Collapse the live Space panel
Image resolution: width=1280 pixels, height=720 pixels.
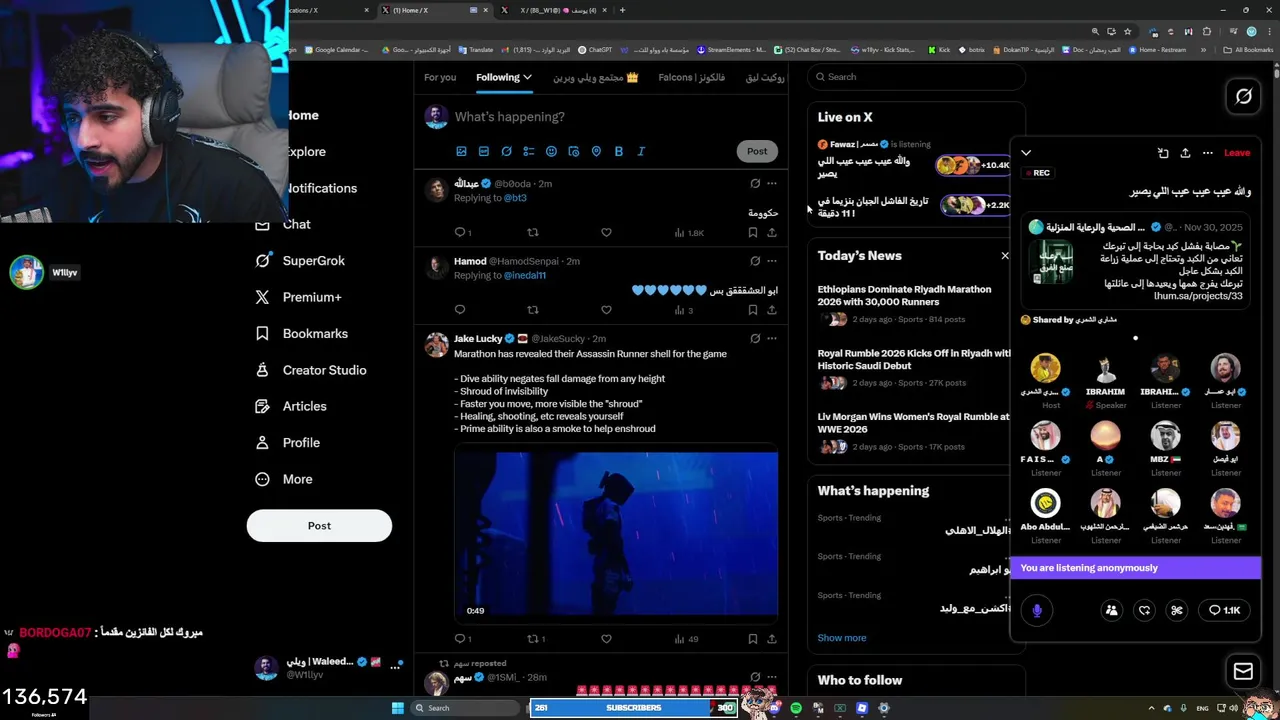coord(1026,153)
